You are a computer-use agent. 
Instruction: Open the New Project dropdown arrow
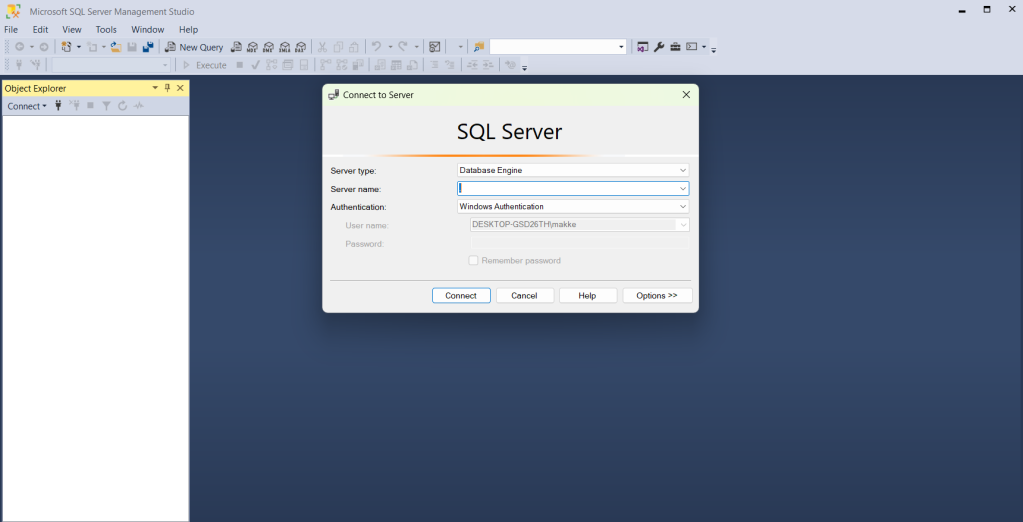coord(79,47)
